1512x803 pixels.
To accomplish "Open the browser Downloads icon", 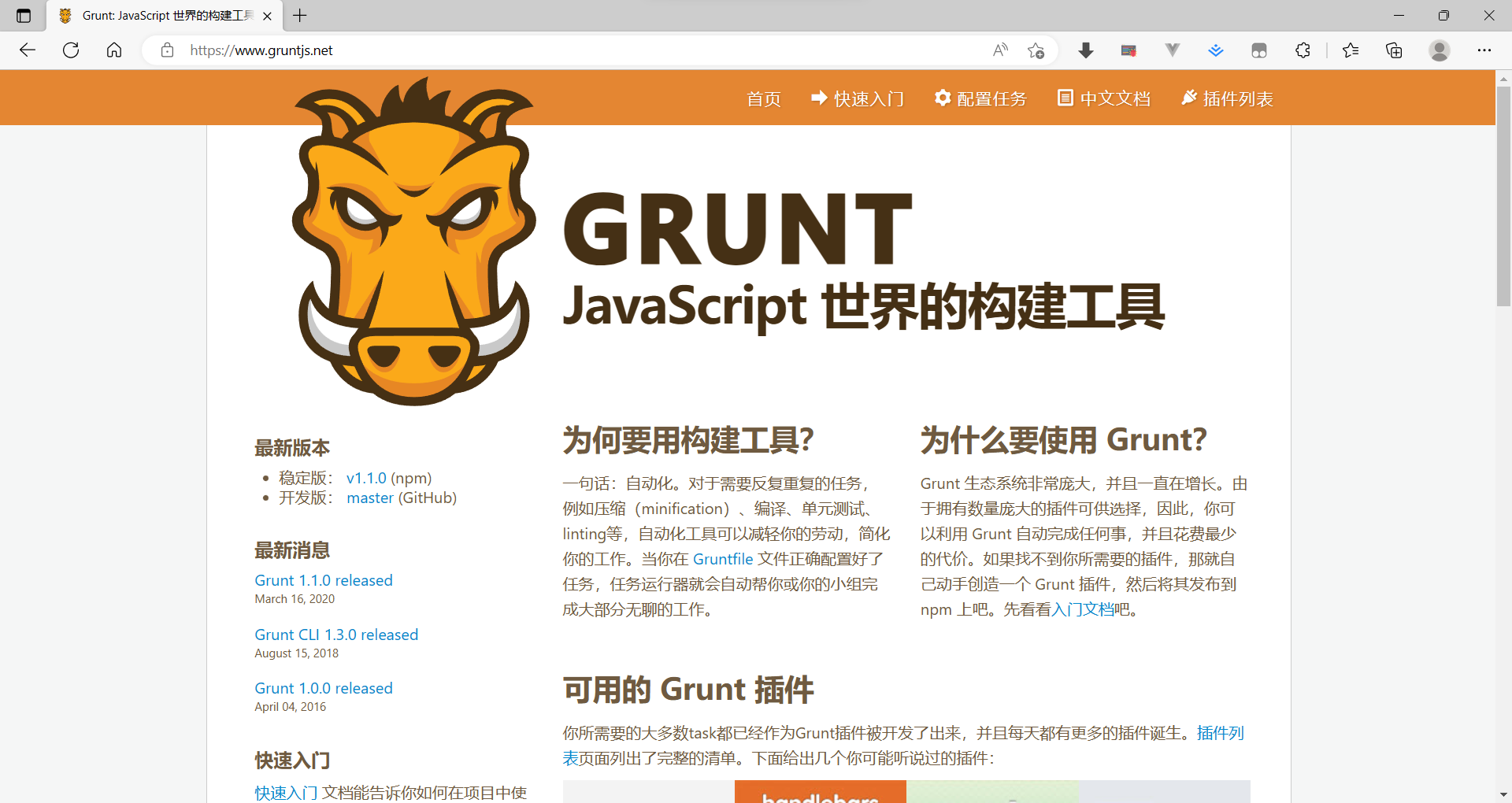I will (x=1086, y=50).
